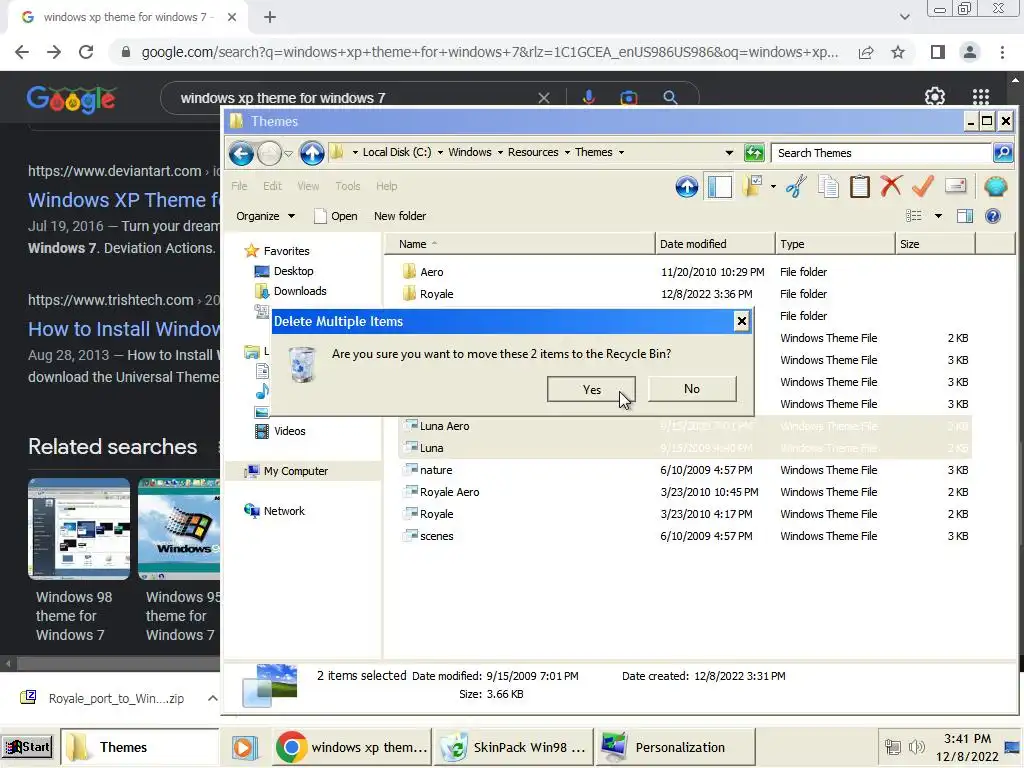The image size is (1024, 768).
Task: Click the orange checkmark Properties icon
Action: tap(922, 186)
